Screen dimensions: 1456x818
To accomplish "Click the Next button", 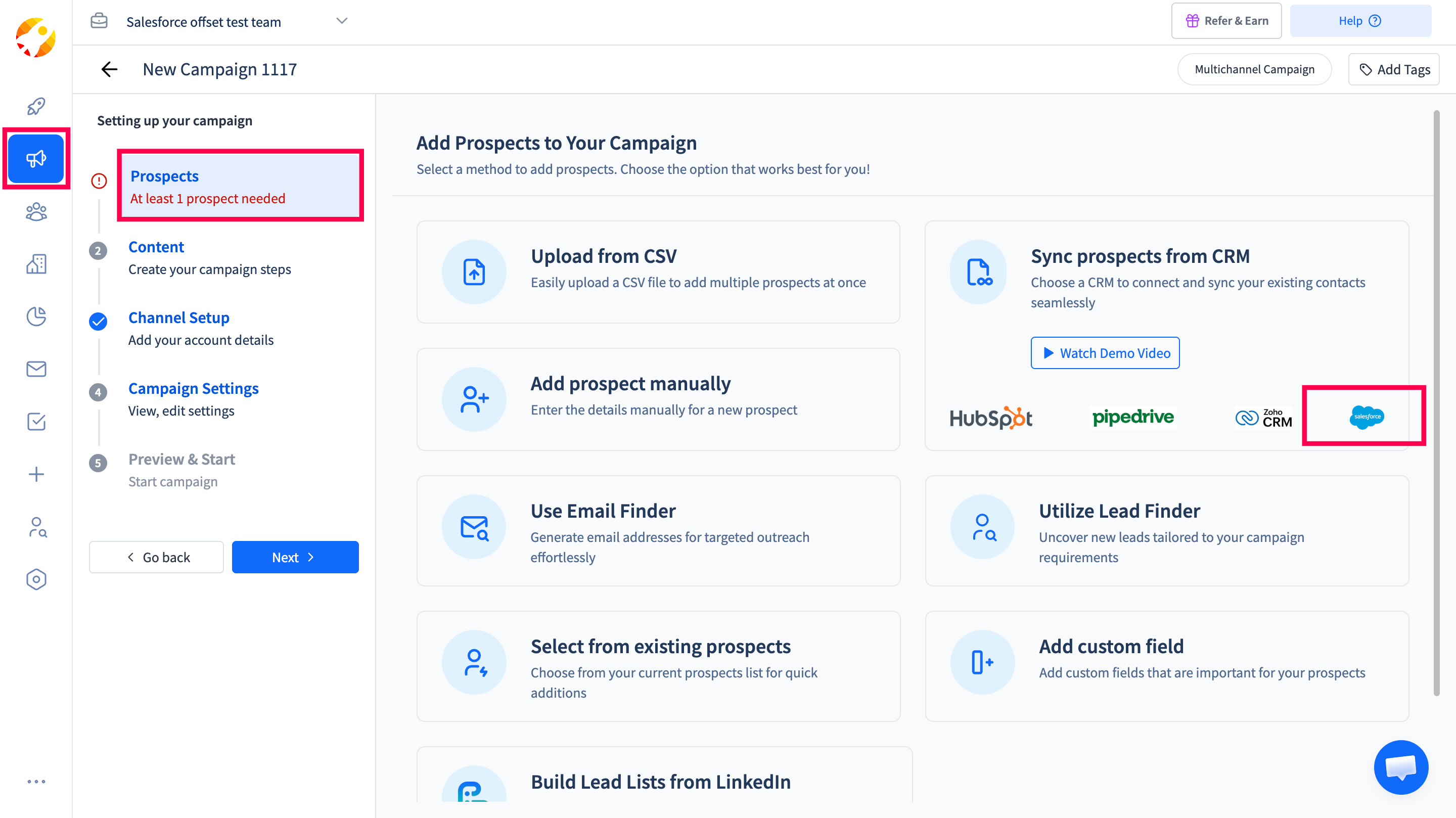I will click(294, 557).
